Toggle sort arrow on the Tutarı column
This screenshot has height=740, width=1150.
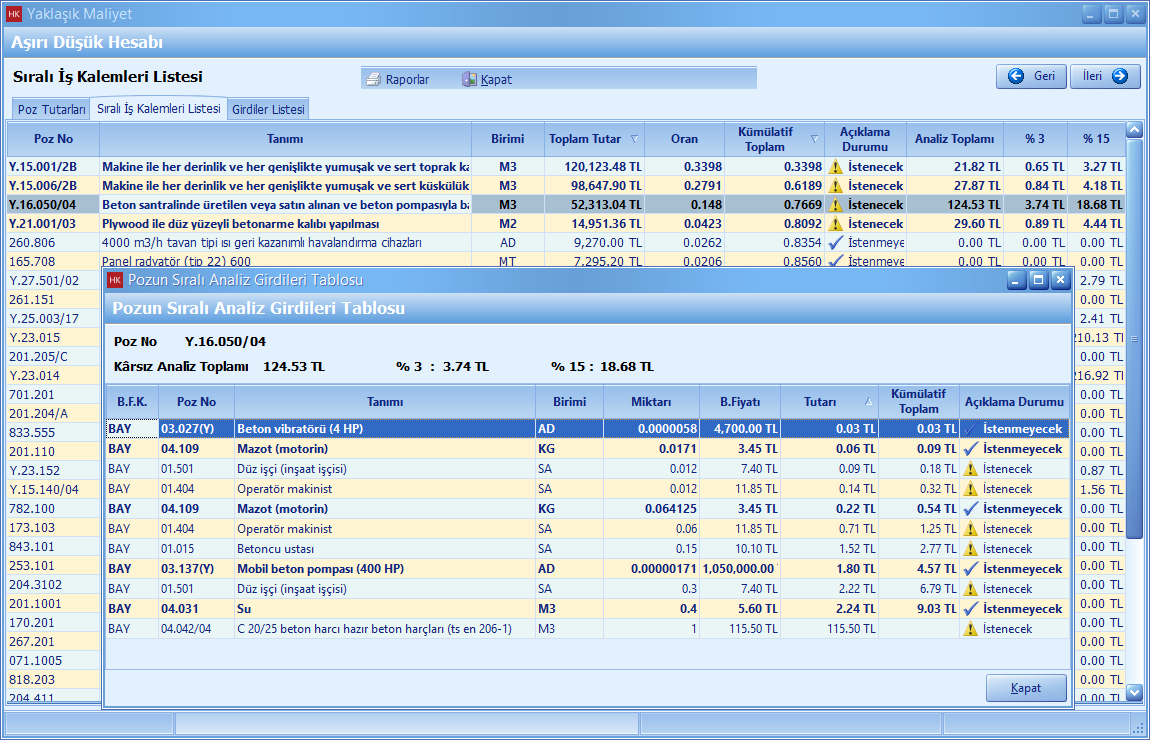868,401
